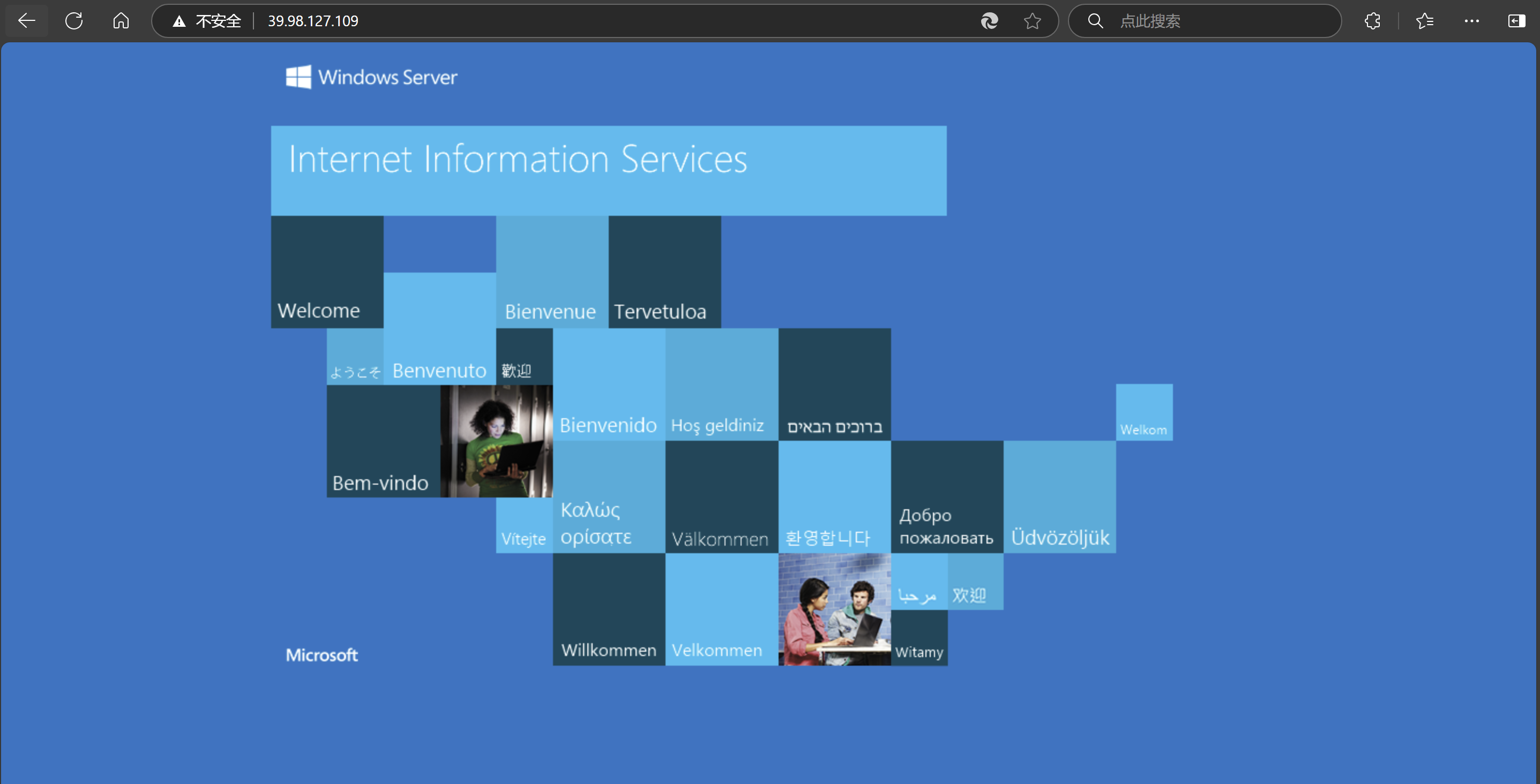Click the Välkommen tile
1540x784 pixels.
tap(722, 497)
